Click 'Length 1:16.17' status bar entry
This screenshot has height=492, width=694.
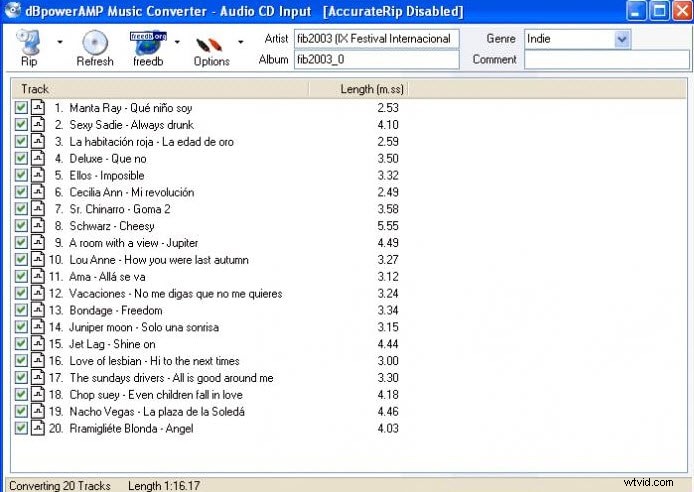(164, 485)
